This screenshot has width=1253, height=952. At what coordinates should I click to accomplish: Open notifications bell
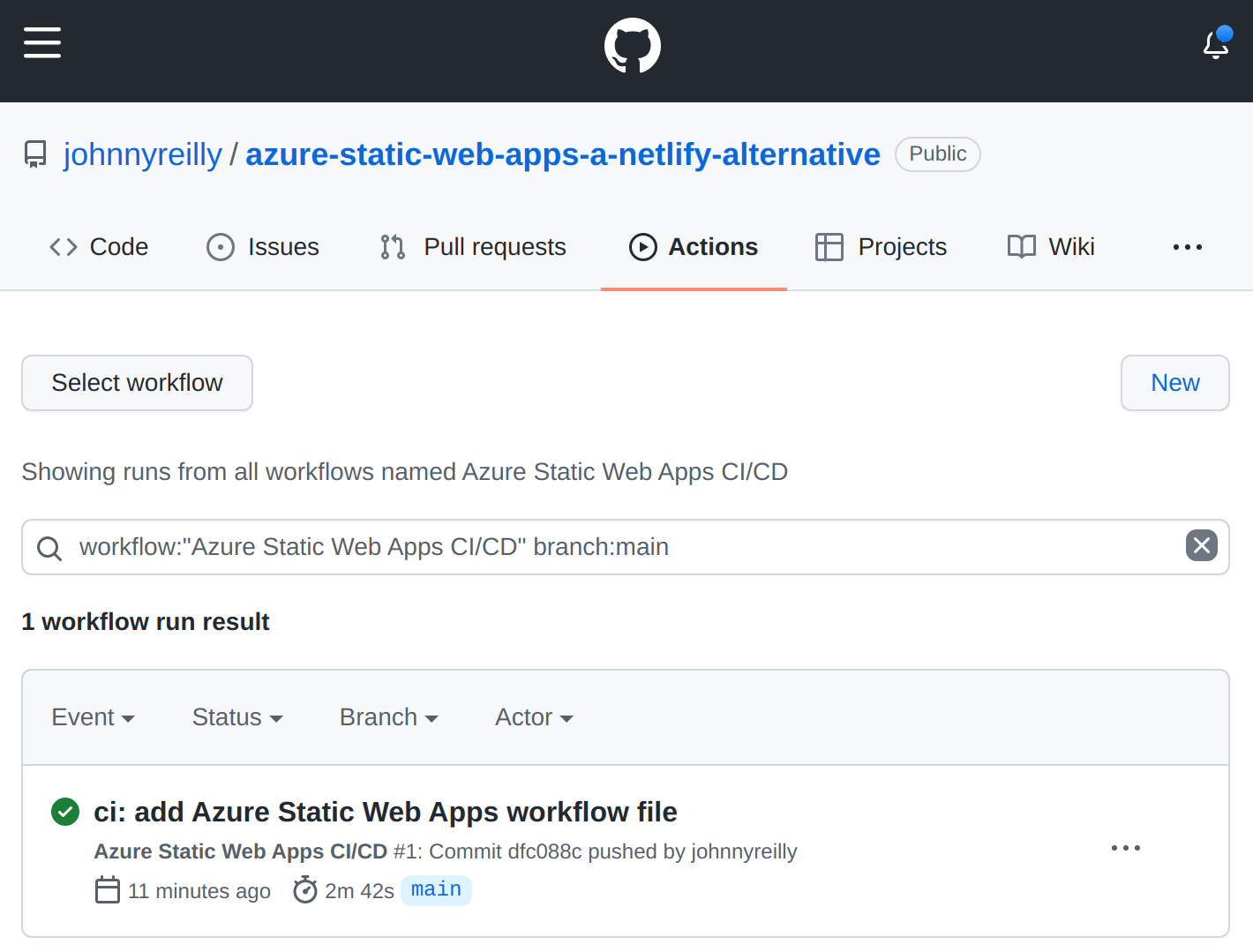pos(1217,42)
